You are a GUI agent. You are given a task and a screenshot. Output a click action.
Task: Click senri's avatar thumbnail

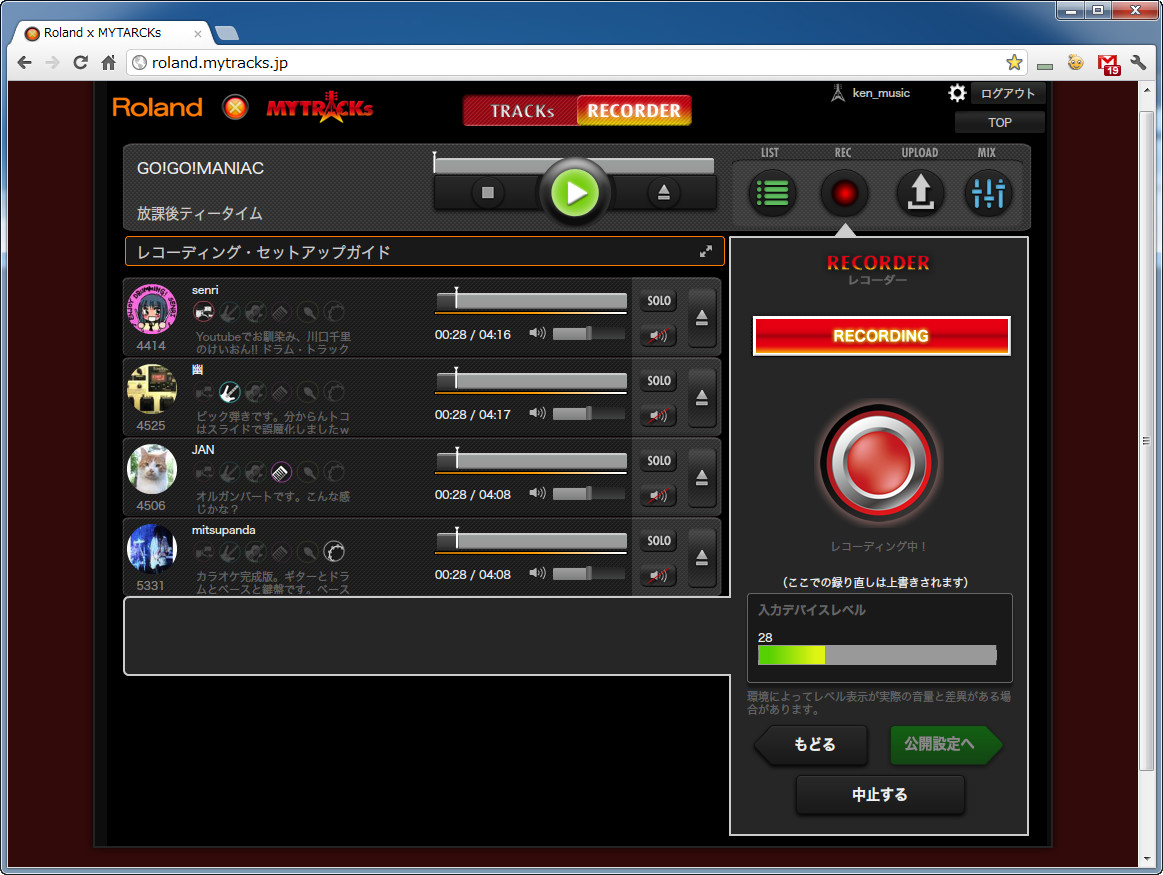(x=152, y=309)
